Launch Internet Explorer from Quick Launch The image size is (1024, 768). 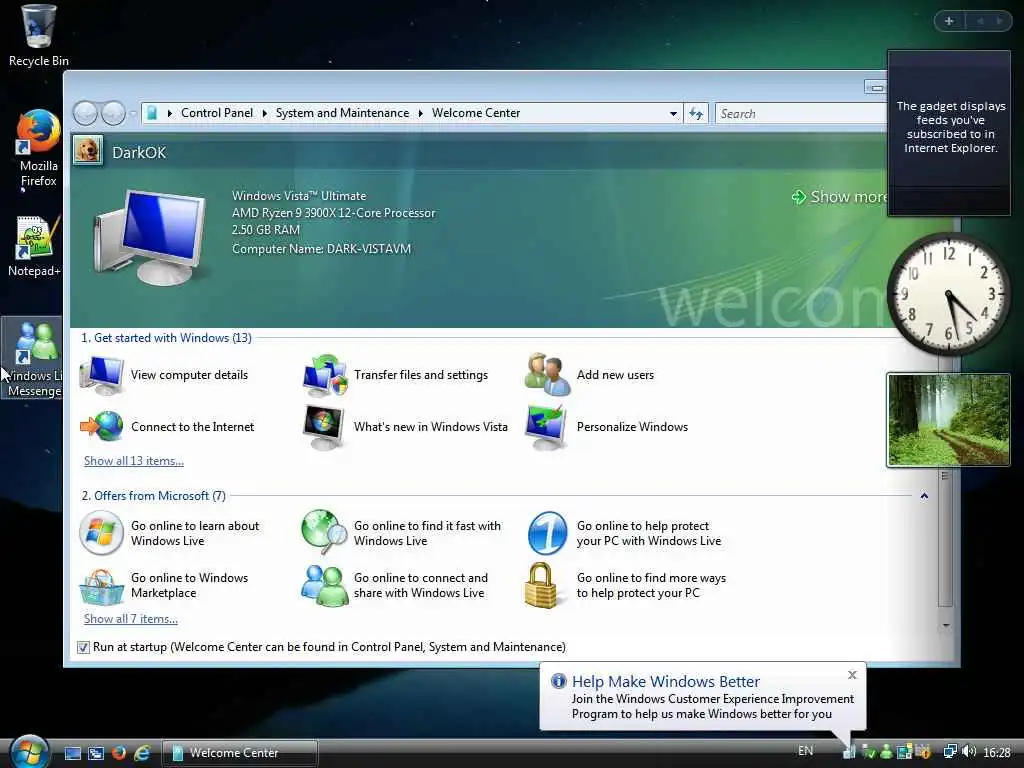click(142, 753)
